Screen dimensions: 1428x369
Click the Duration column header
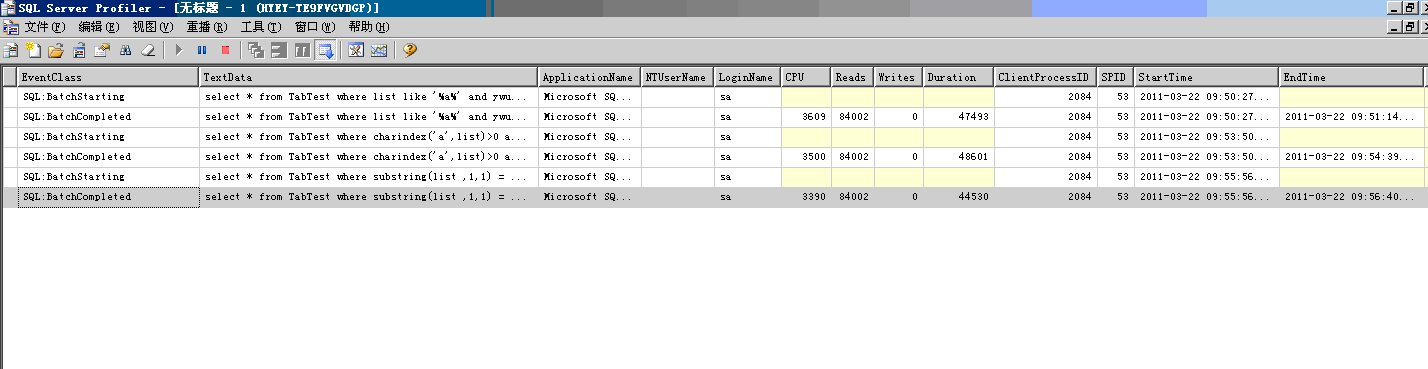[959, 77]
